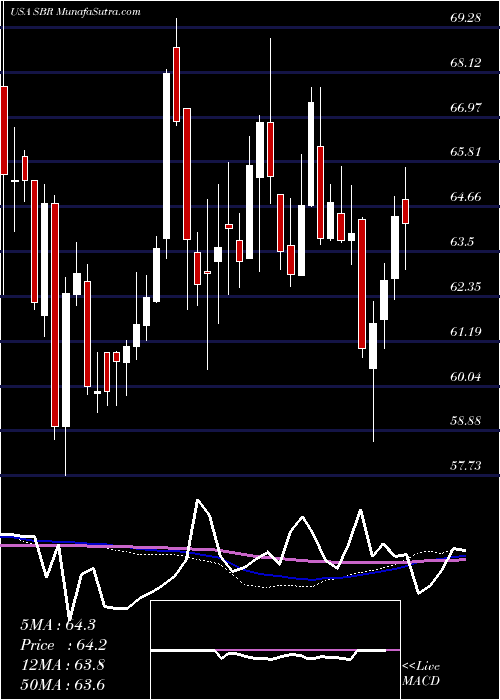
Task: Click the '12MA : 63.8' readout
Action: (62, 665)
